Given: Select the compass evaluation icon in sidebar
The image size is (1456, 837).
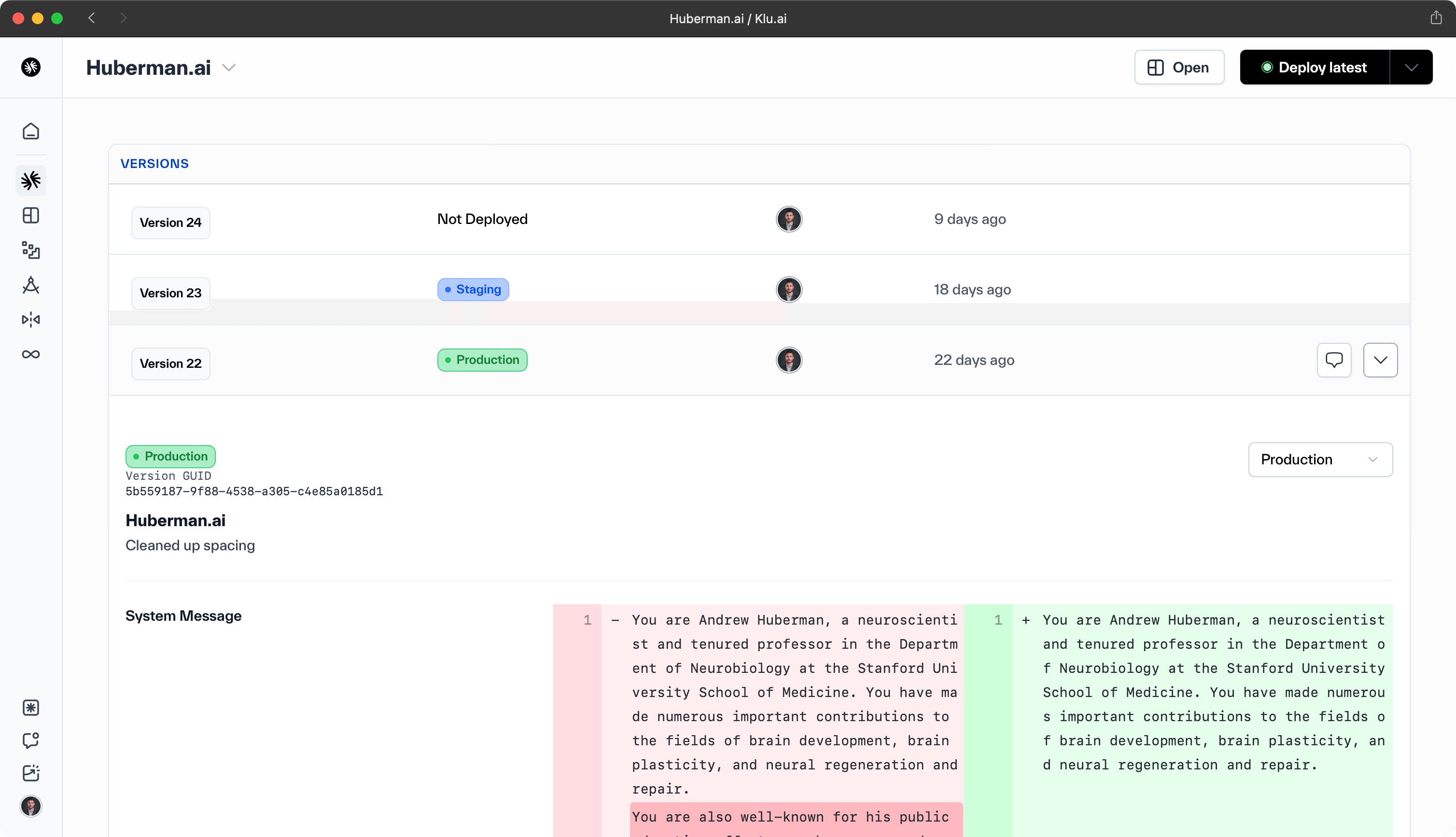Looking at the screenshot, I should tap(30, 286).
